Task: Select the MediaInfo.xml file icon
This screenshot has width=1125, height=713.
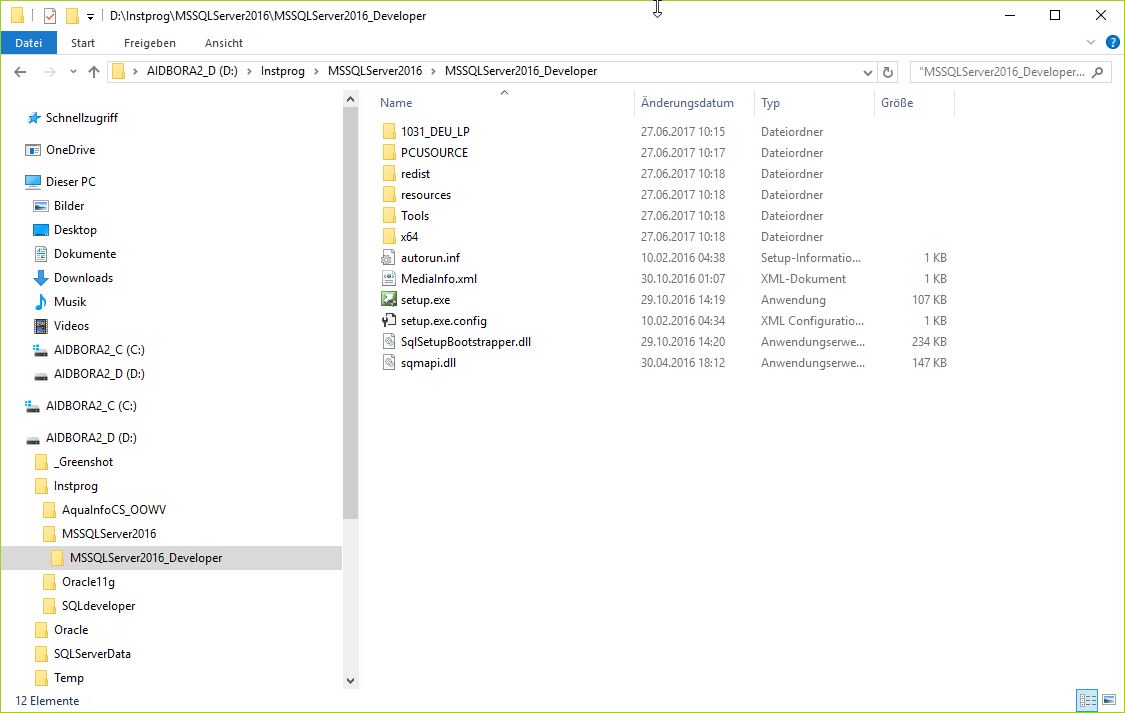Action: coord(389,278)
